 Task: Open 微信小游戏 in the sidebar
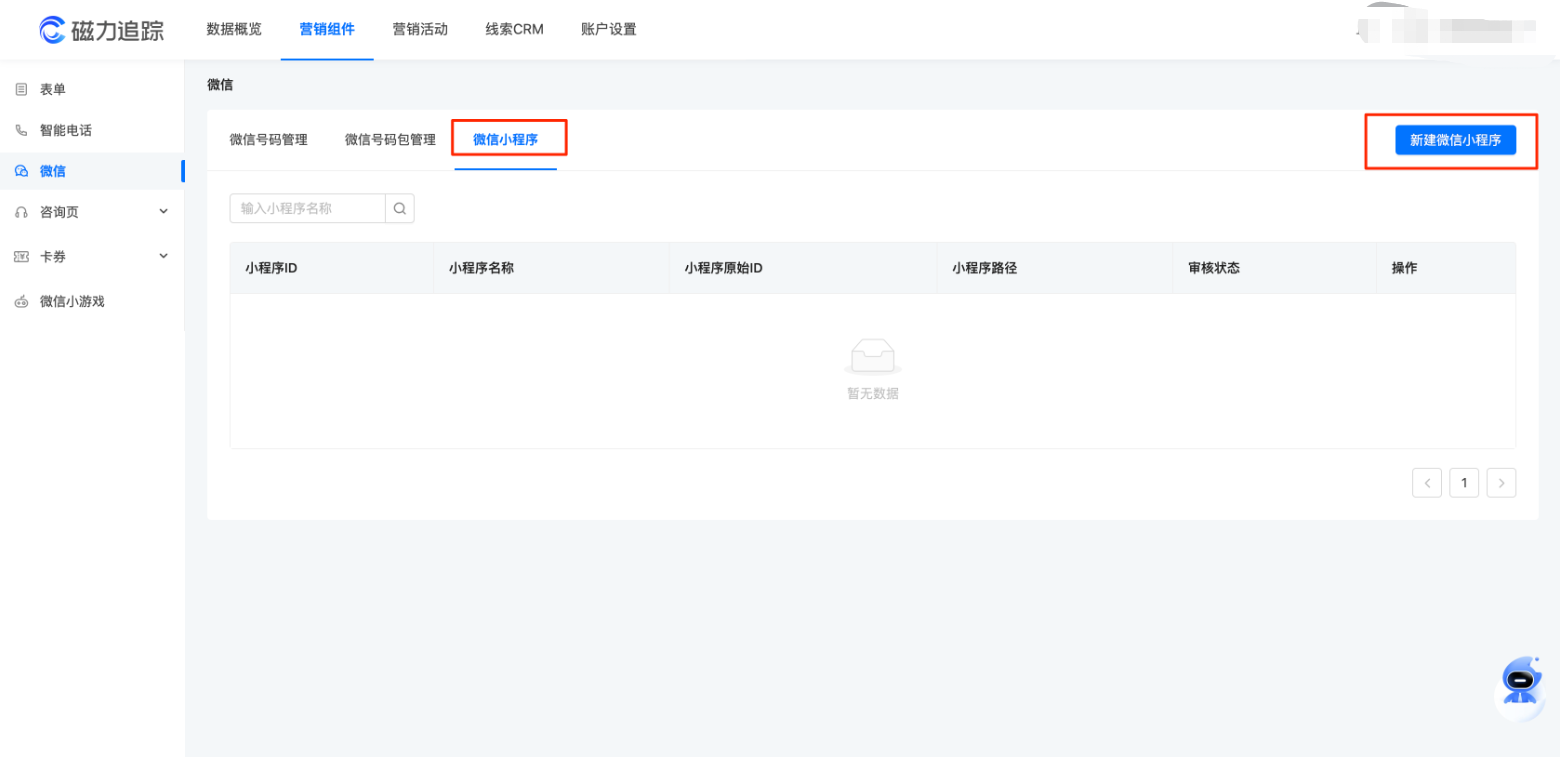tap(68, 301)
